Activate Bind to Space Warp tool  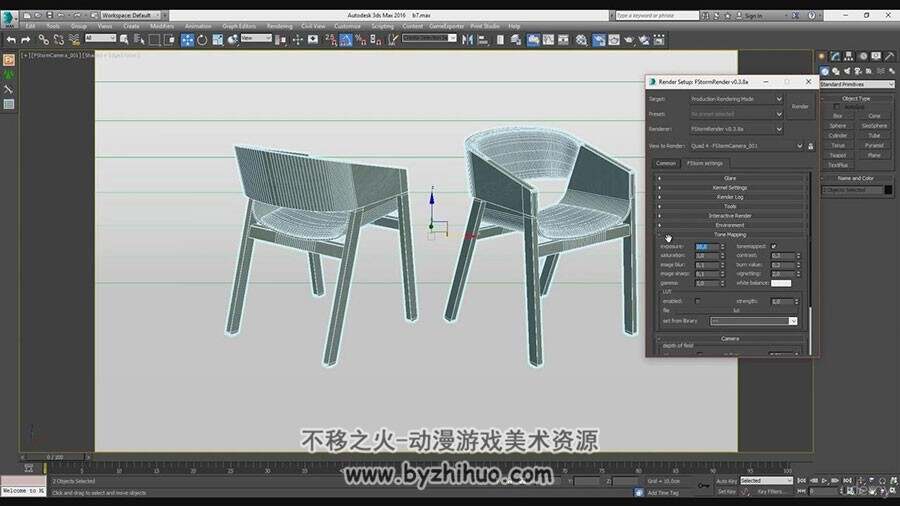point(74,40)
